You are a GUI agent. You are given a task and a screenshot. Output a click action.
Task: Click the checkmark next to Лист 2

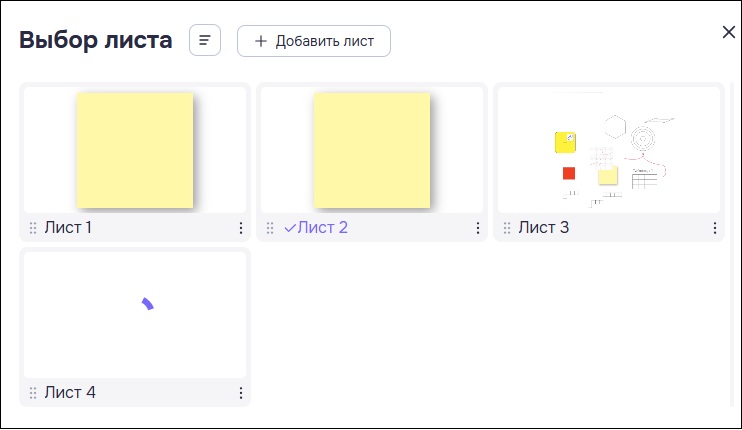290,228
